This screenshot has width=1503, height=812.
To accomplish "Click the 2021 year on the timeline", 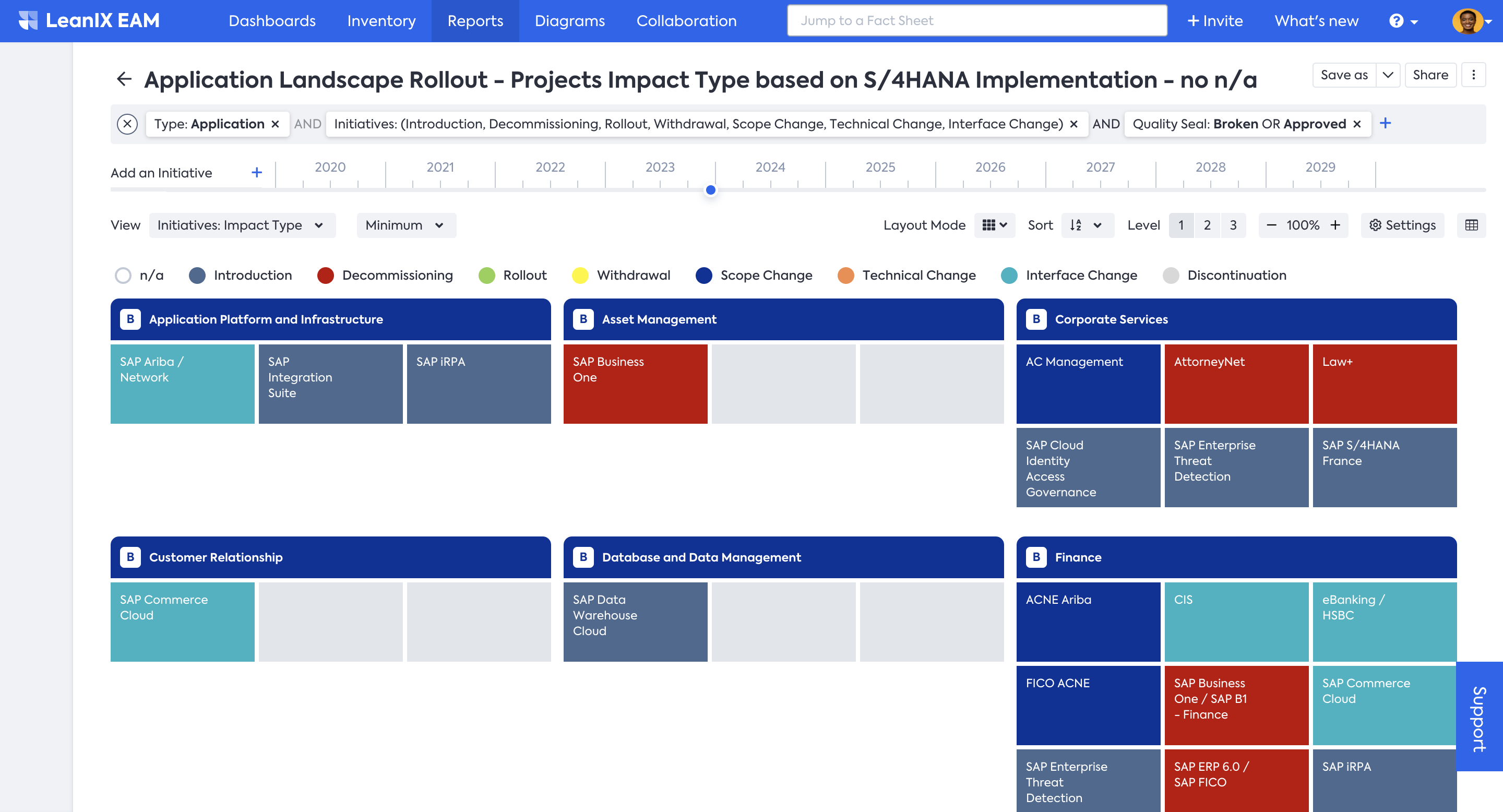I will coord(440,168).
